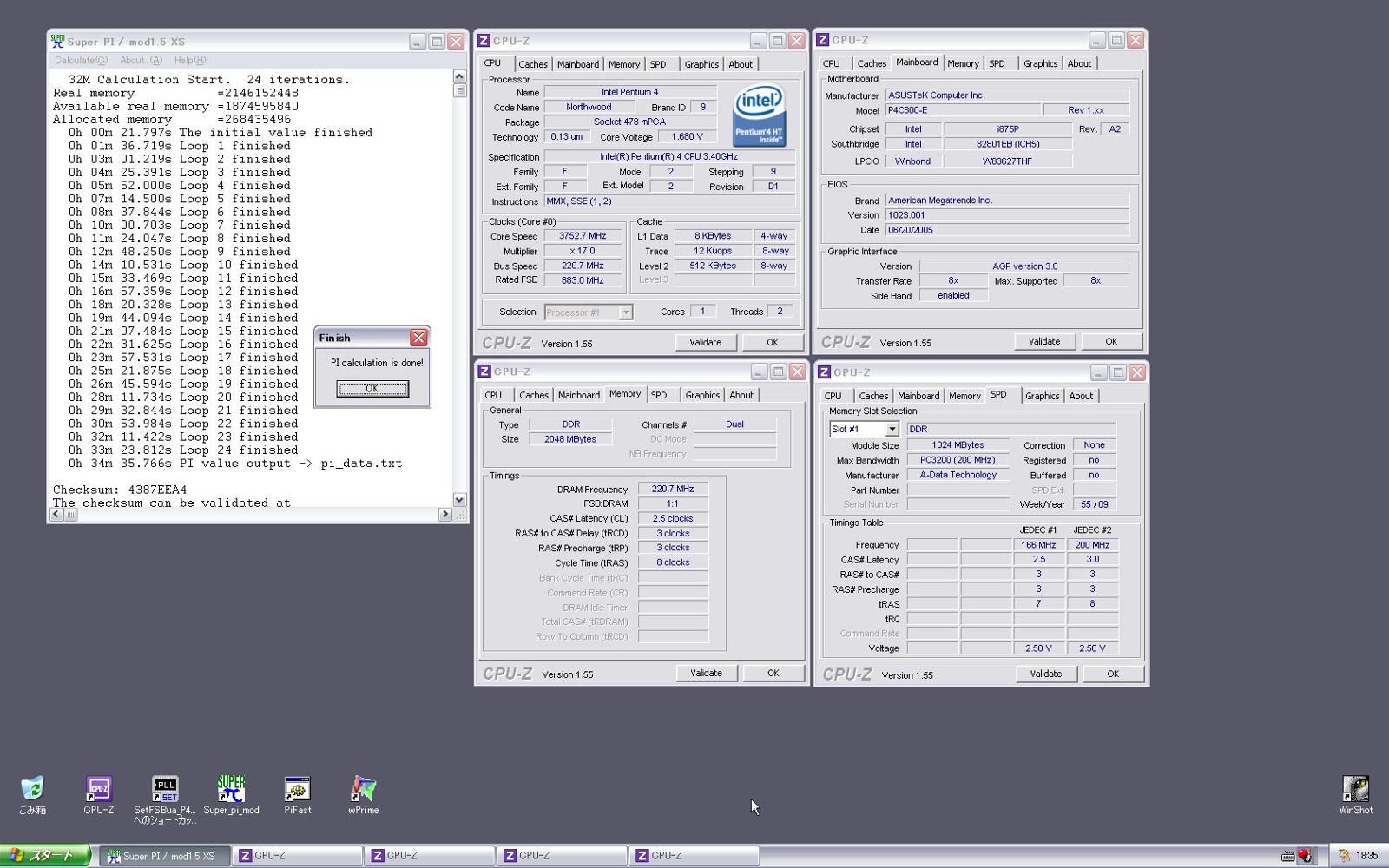Screen dimensions: 1389x868
Task: Click the Specification Pentium 4 3.40GHz field
Action: click(x=668, y=157)
